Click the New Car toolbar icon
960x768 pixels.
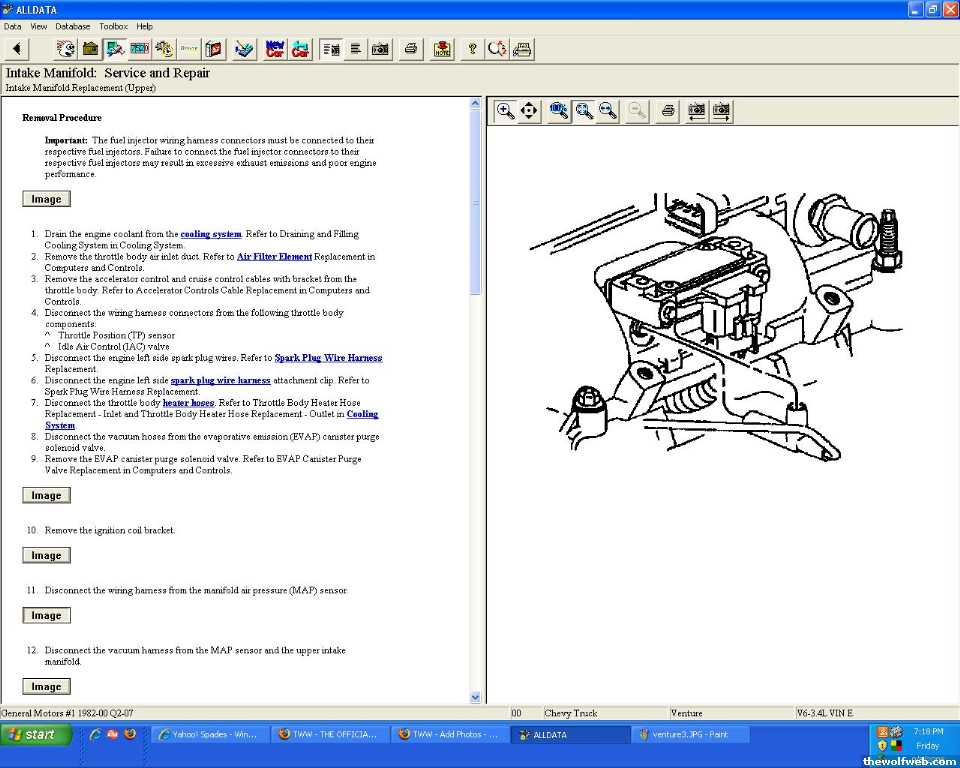(275, 49)
